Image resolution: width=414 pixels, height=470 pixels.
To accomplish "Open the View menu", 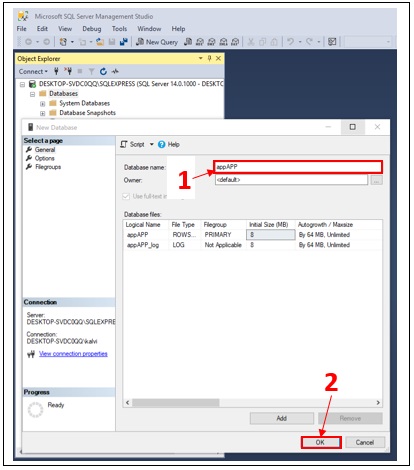I will tap(65, 29).
